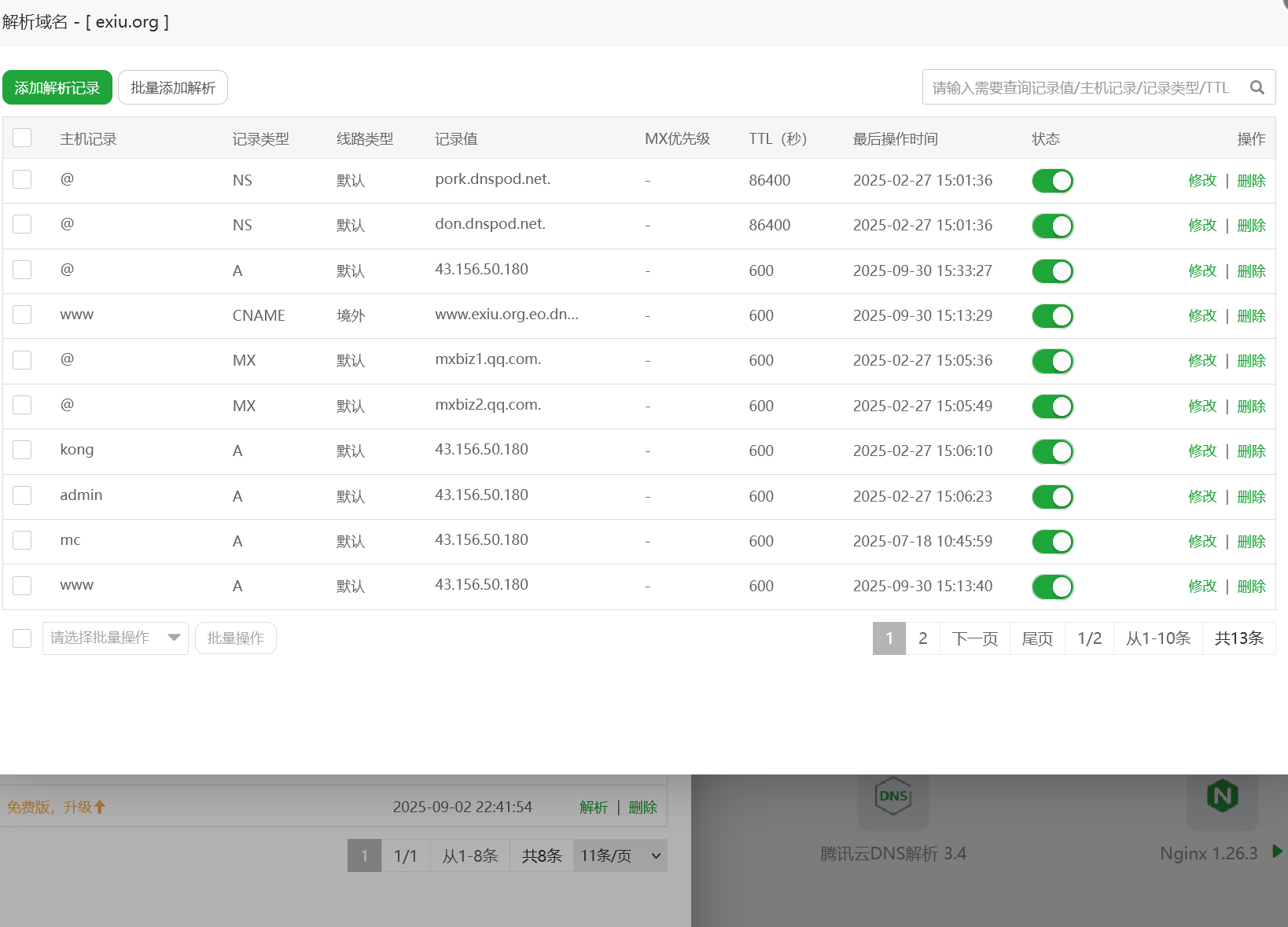This screenshot has height=927, width=1288.
Task: Disable the pork.dnspod.net. NS record toggle
Action: pyautogui.click(x=1052, y=181)
